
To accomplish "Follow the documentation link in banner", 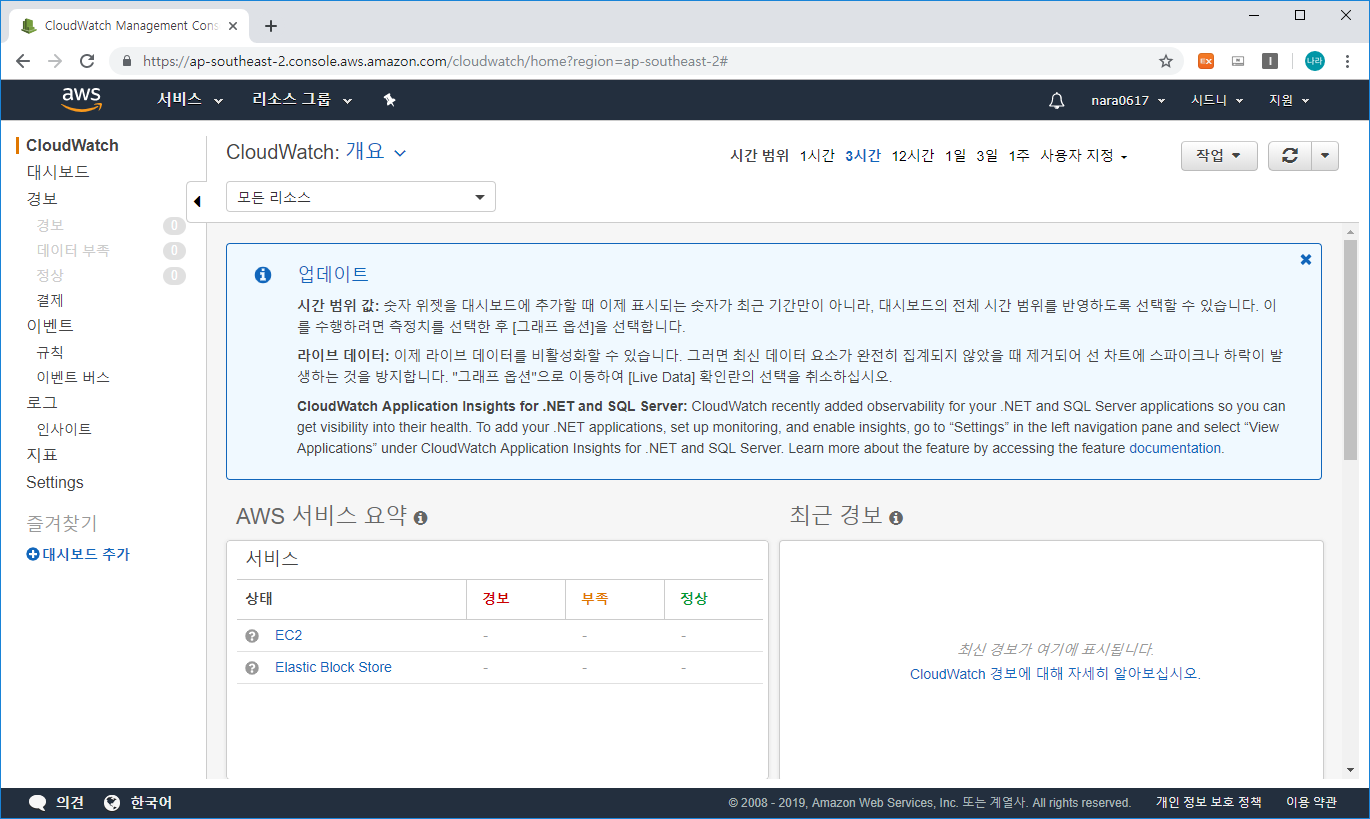I will tap(1175, 448).
